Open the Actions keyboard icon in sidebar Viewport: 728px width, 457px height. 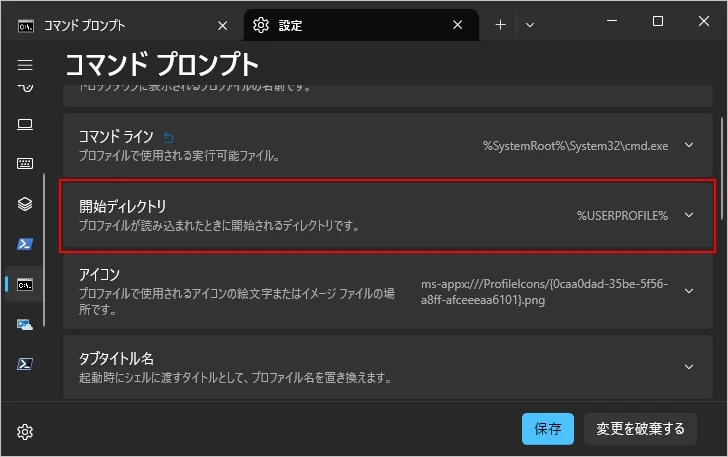coord(25,163)
